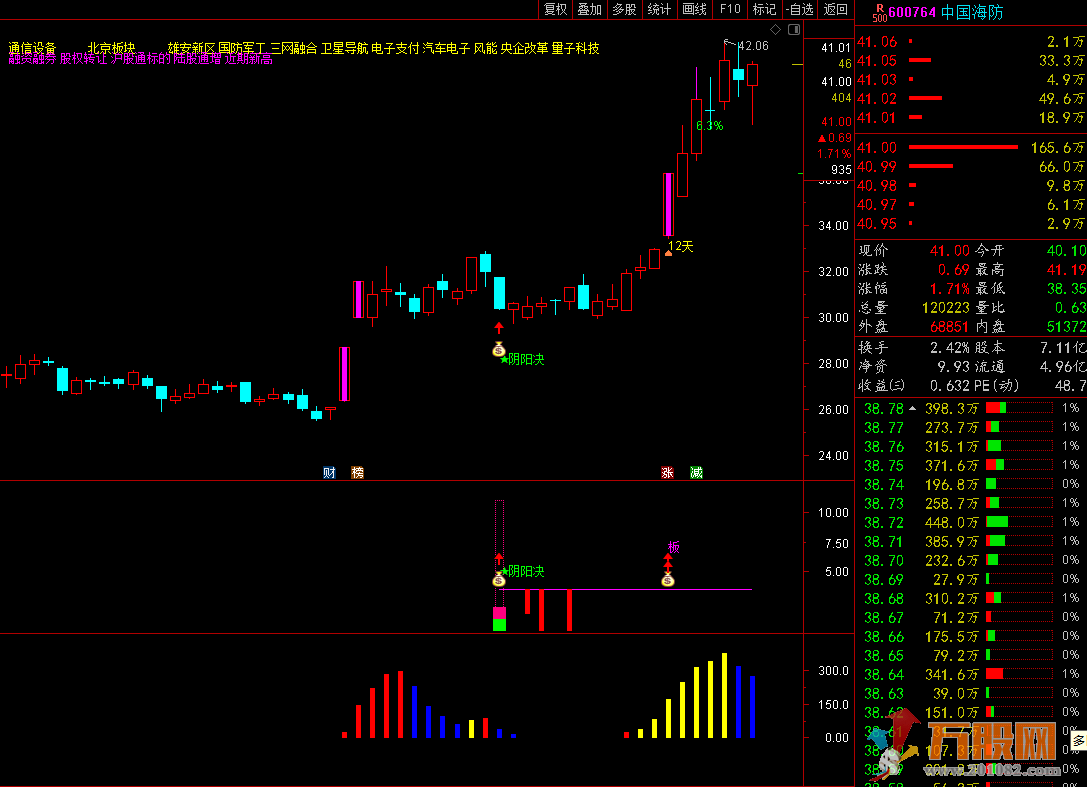The height and width of the screenshot is (787, 1087).
Task: Click the 榜 ranking marker icon
Action: click(x=357, y=472)
